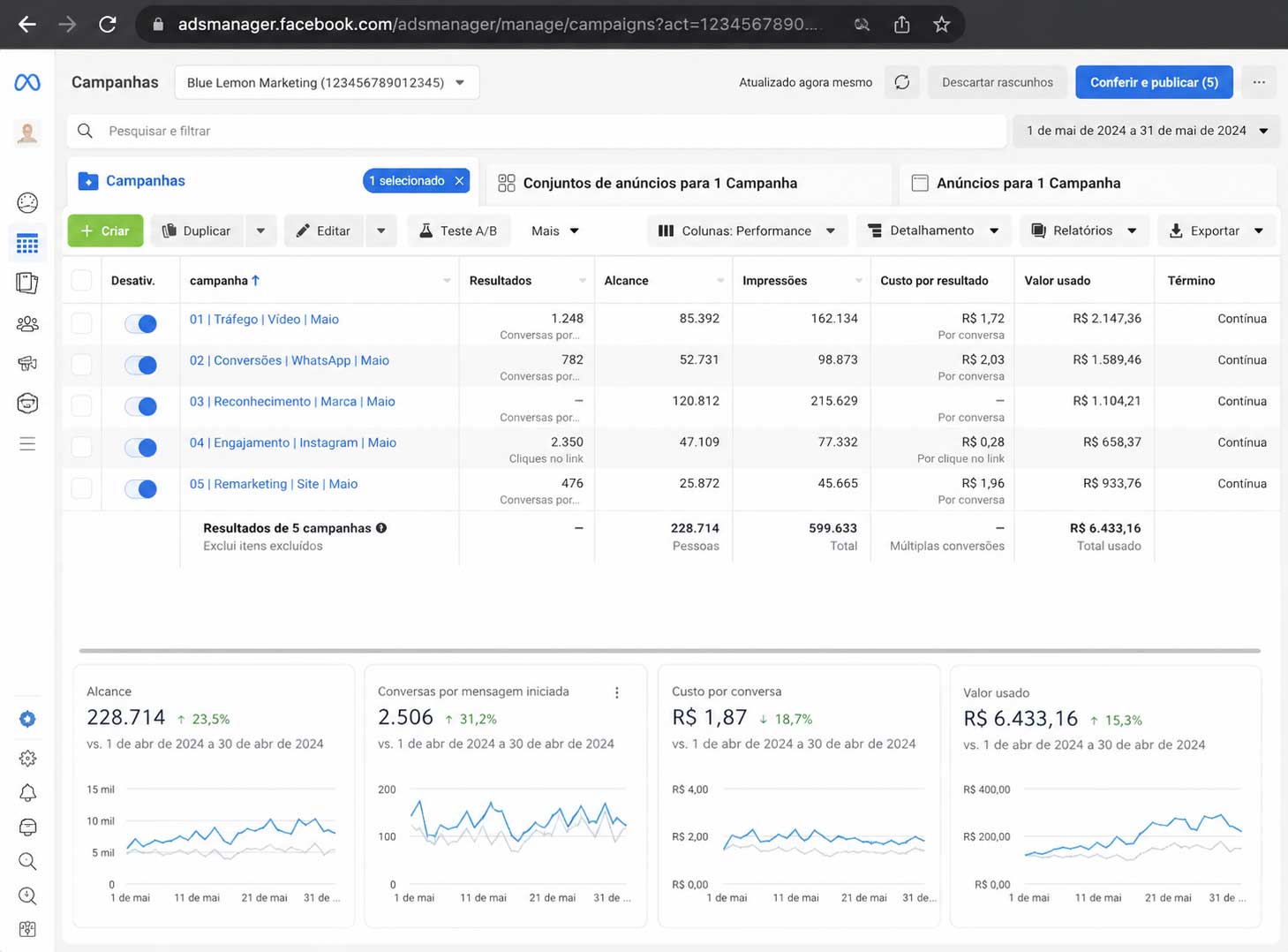Open the billing icon below the megaphone

point(27,403)
